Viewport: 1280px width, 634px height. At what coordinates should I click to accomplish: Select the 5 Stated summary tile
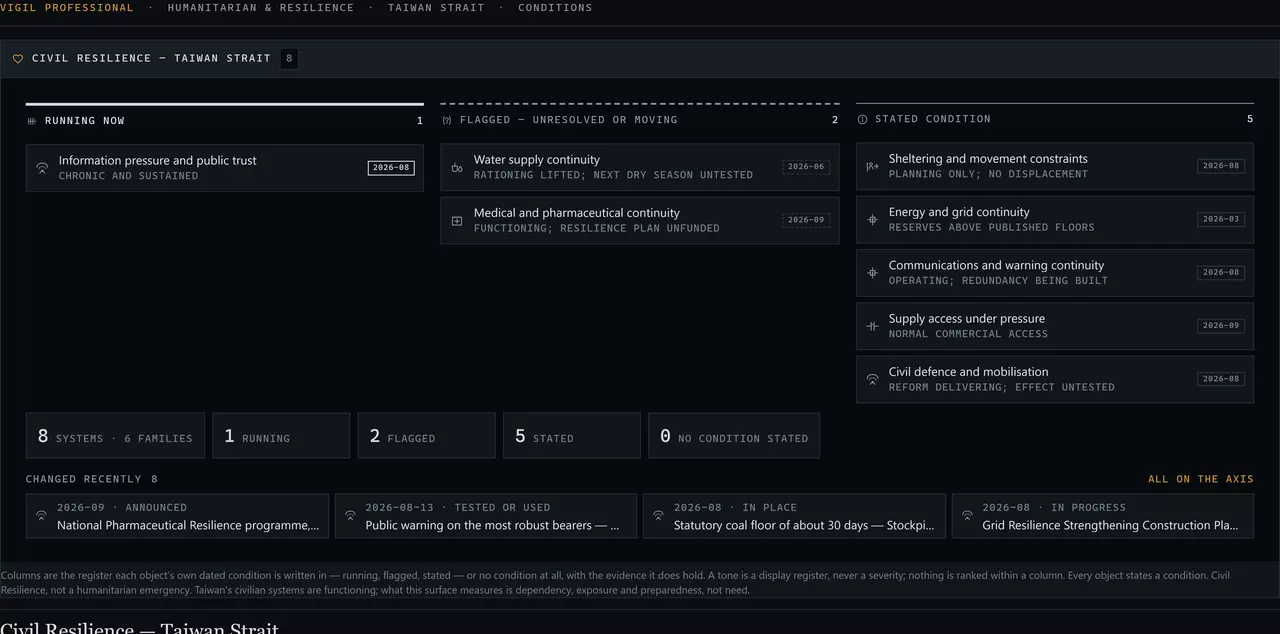coord(572,436)
